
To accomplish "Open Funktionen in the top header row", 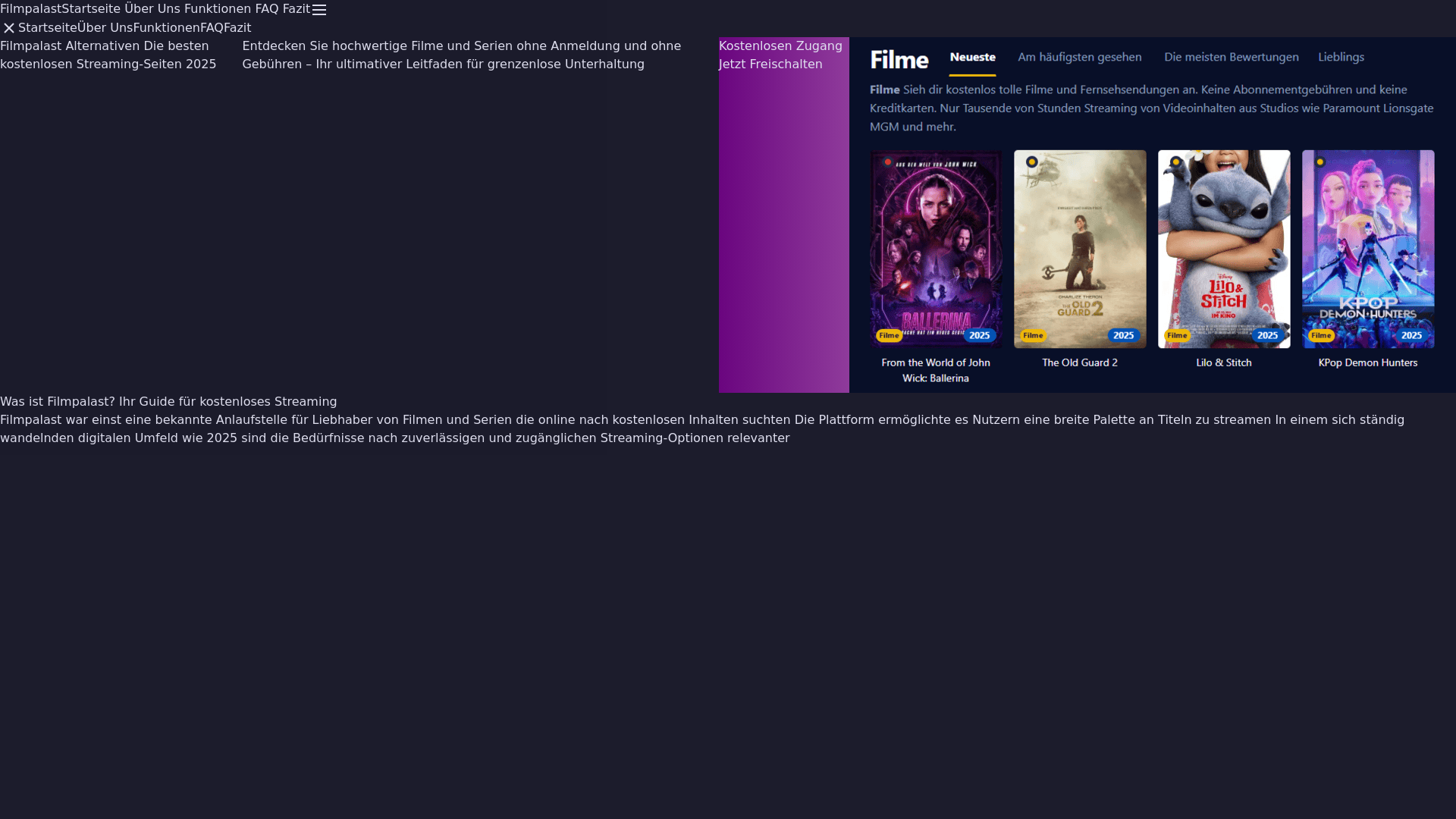I will tap(218, 9).
